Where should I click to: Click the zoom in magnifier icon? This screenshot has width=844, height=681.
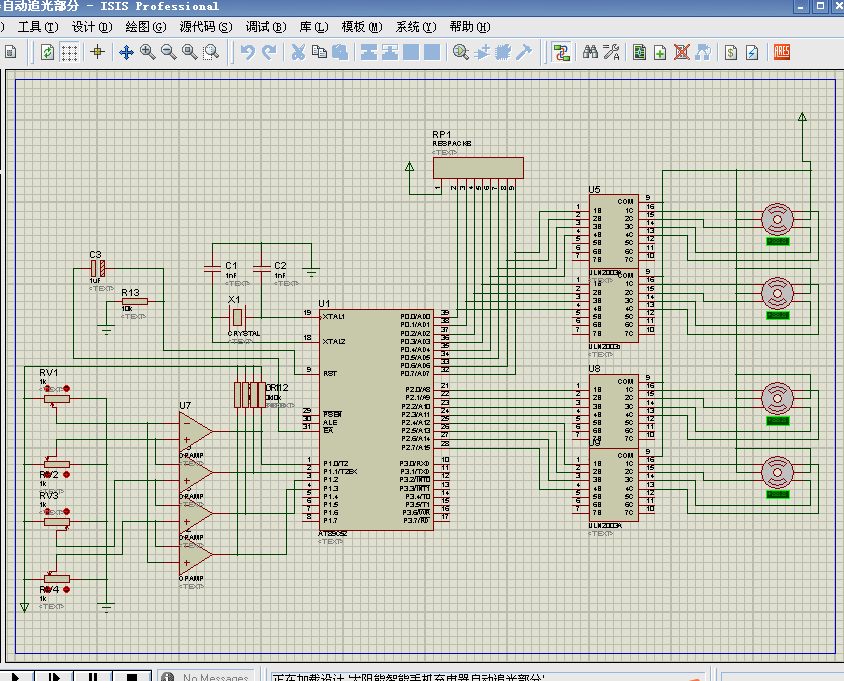click(148, 52)
